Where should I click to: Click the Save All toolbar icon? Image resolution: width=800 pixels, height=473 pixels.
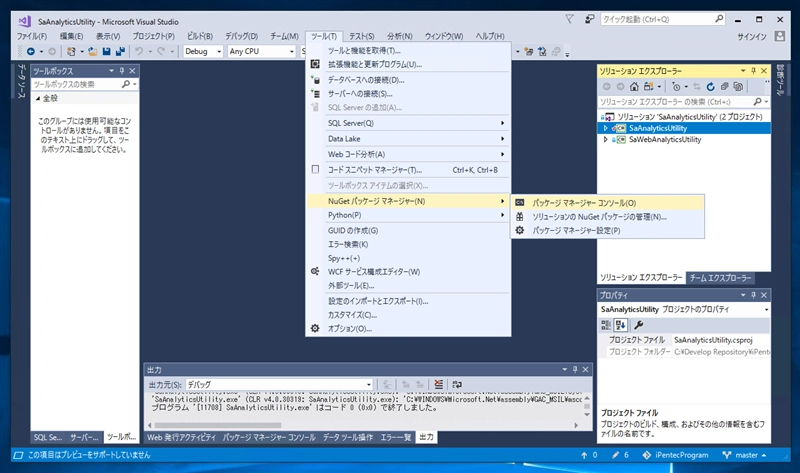120,51
